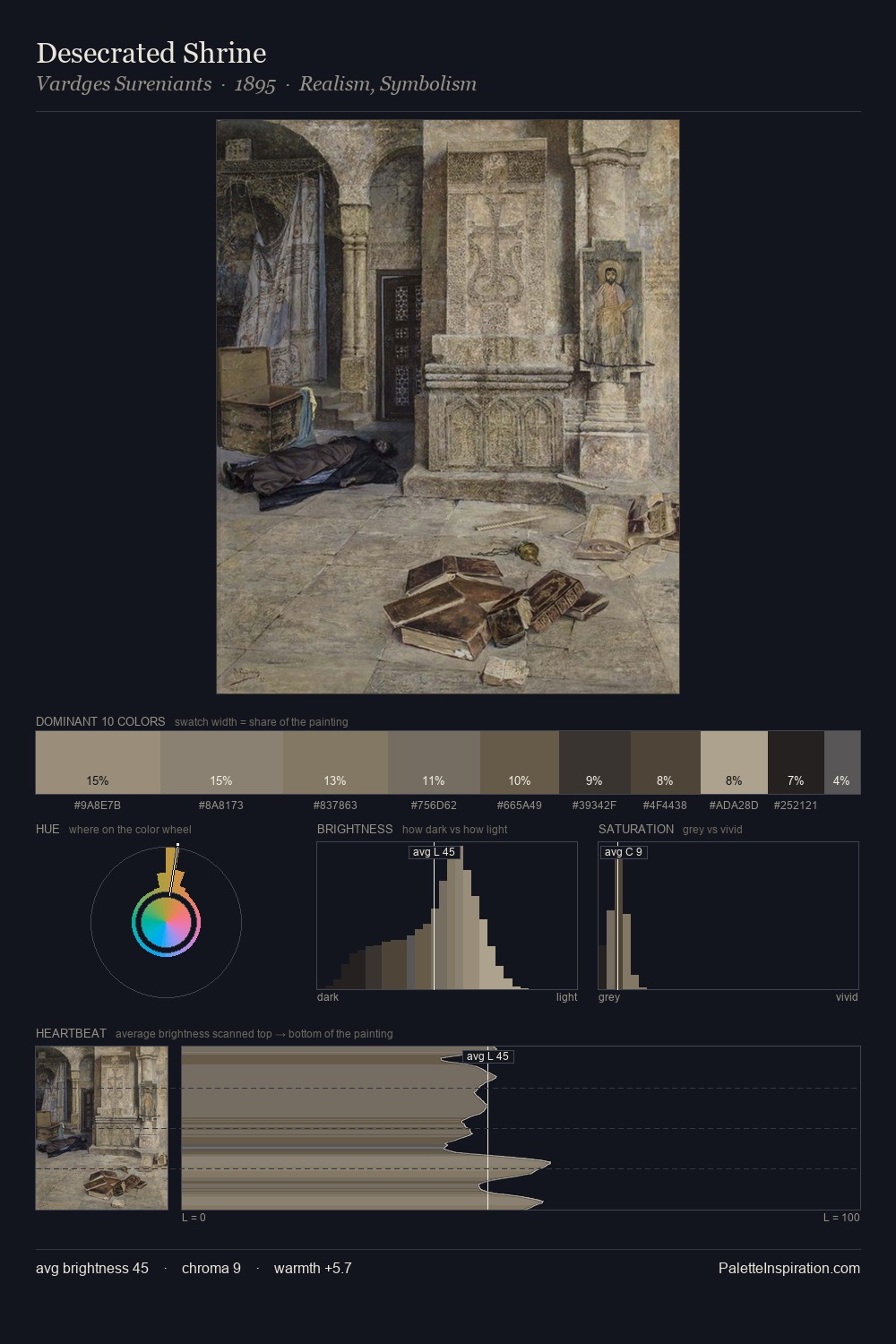The image size is (896, 1344).
Task: Click the 10% swatch colored #665A49
Action: (520, 762)
